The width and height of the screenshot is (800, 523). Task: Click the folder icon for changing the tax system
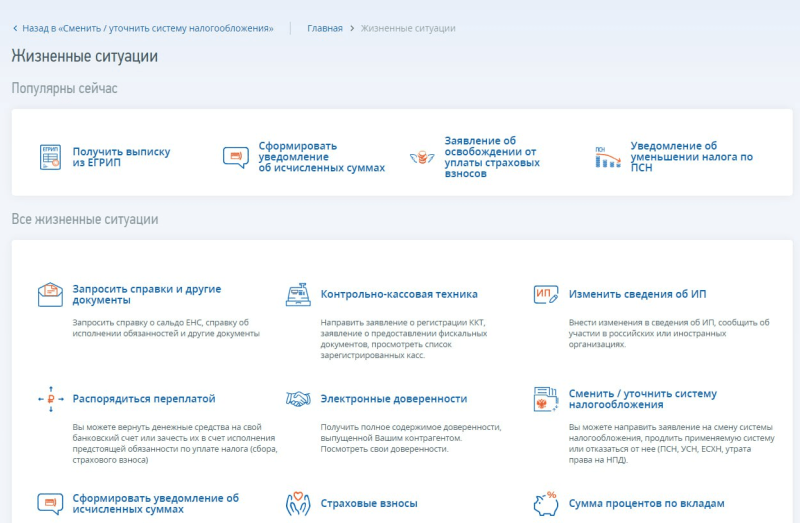click(546, 399)
